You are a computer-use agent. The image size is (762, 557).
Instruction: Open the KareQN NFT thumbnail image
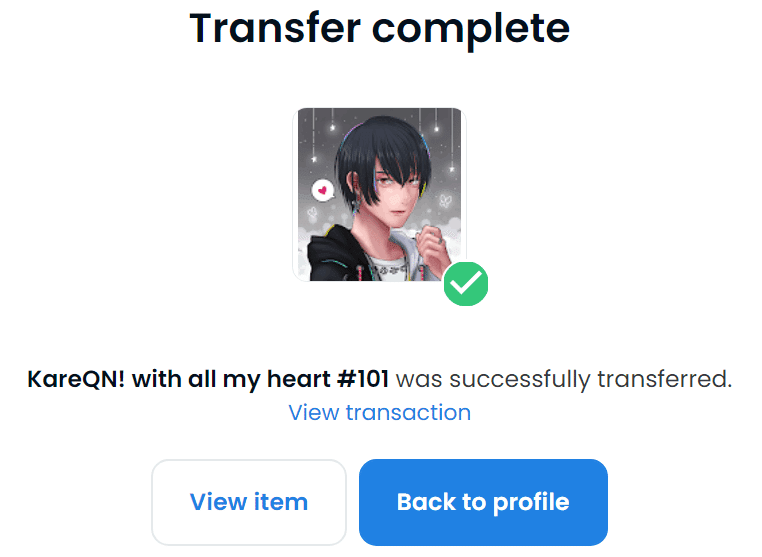(x=380, y=194)
